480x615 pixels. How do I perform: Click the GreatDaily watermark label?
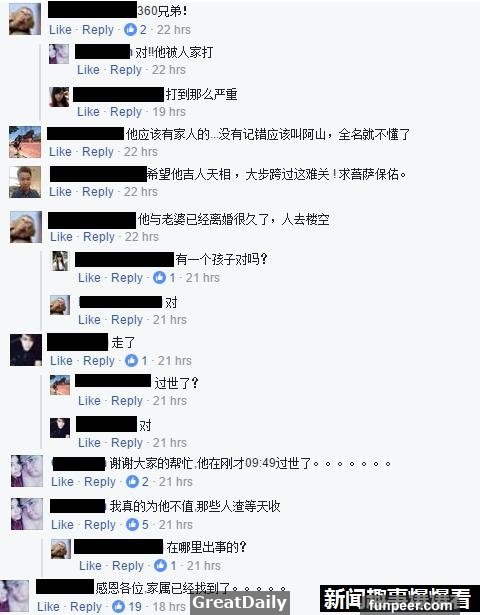click(240, 602)
